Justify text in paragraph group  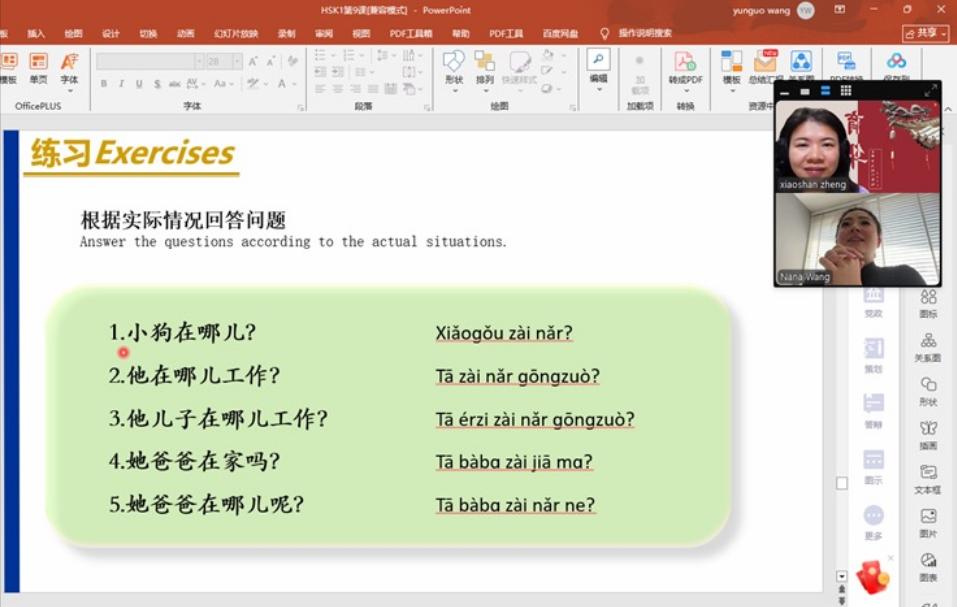click(x=373, y=90)
